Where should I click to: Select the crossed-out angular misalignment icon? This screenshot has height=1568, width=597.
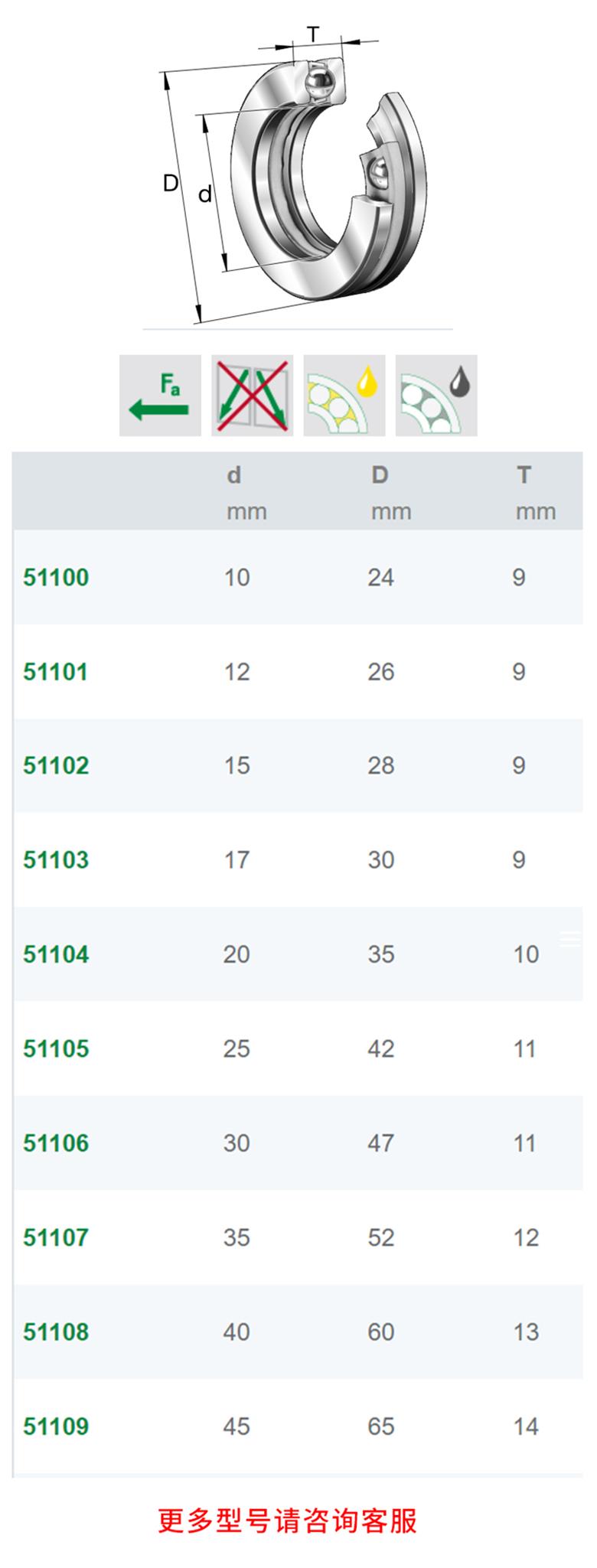(252, 396)
